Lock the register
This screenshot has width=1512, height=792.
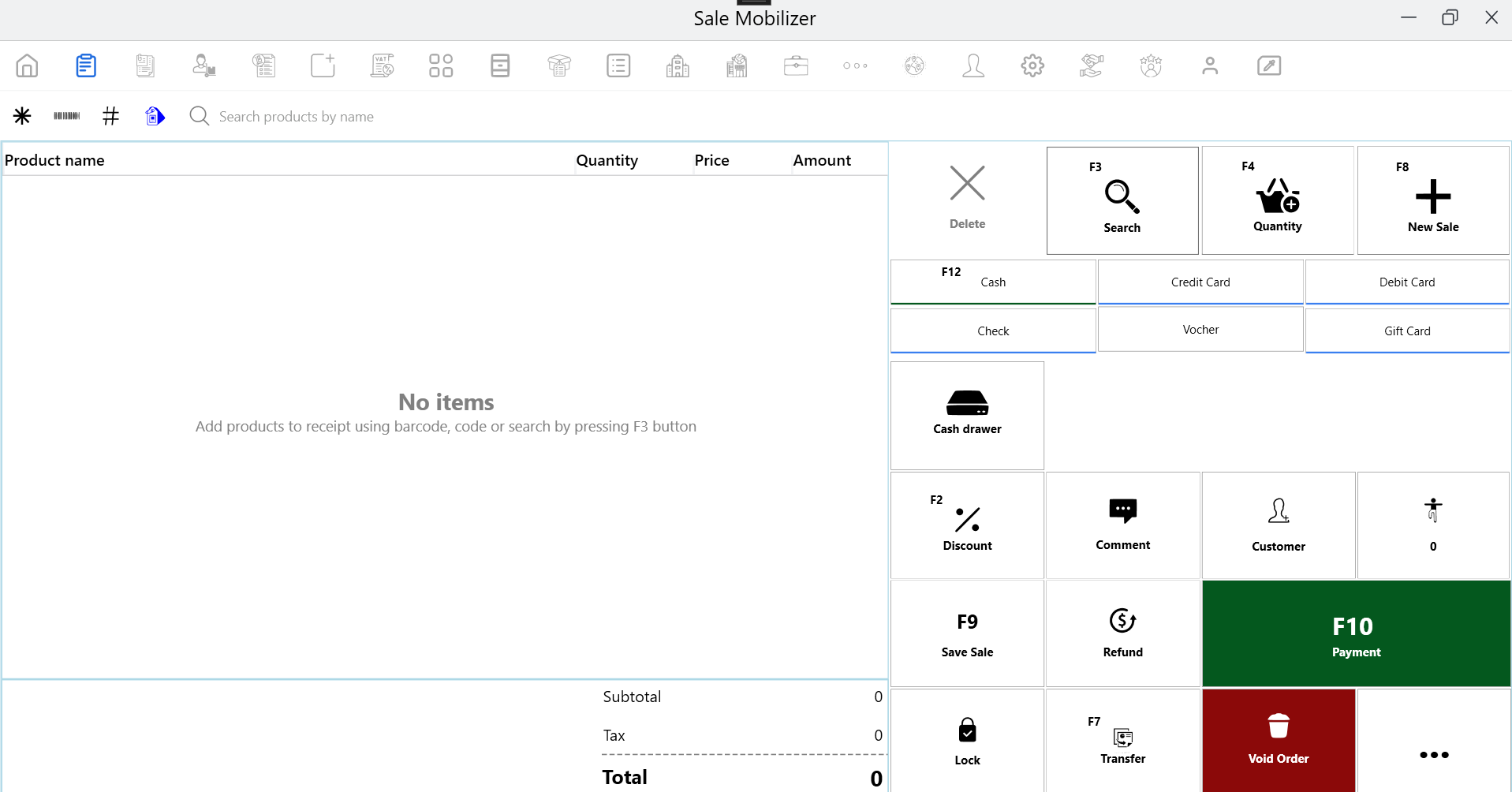[967, 739]
